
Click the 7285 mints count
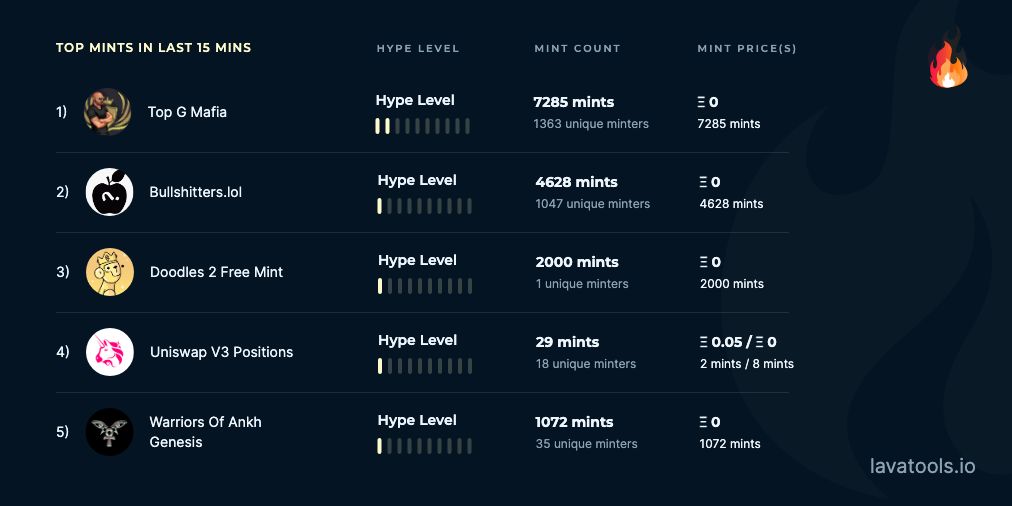click(574, 102)
